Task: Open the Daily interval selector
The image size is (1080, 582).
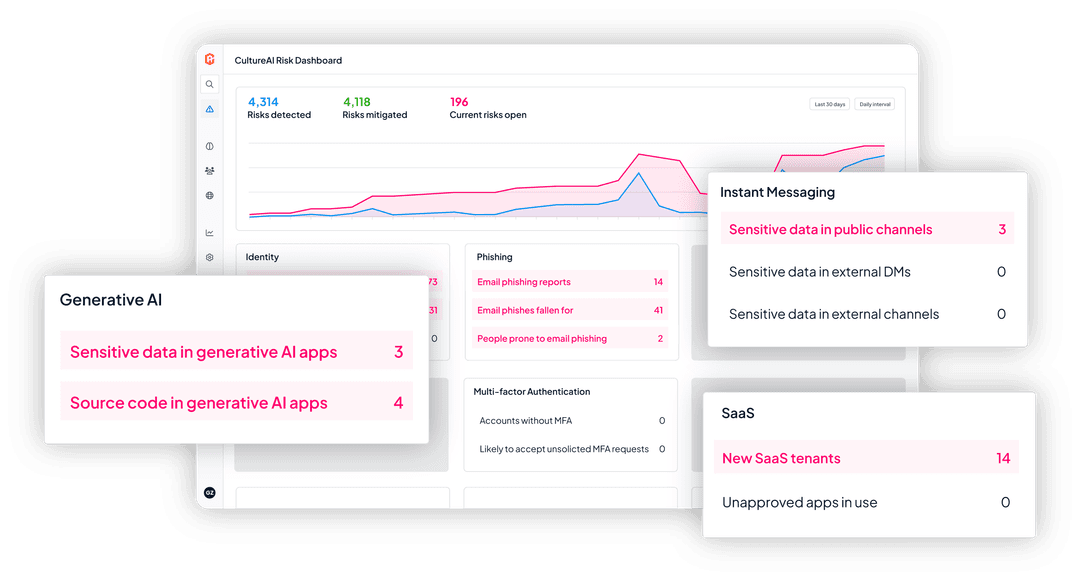Action: tap(875, 104)
